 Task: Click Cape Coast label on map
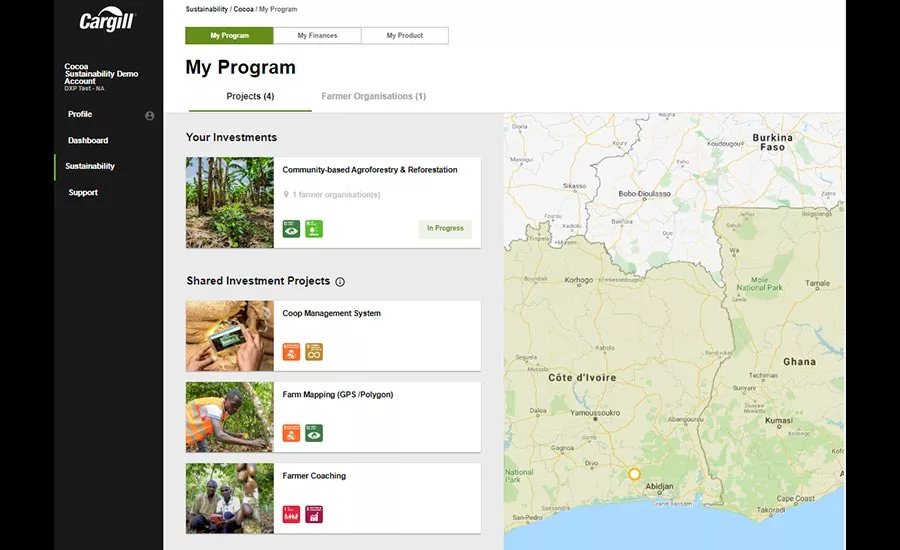tap(796, 498)
